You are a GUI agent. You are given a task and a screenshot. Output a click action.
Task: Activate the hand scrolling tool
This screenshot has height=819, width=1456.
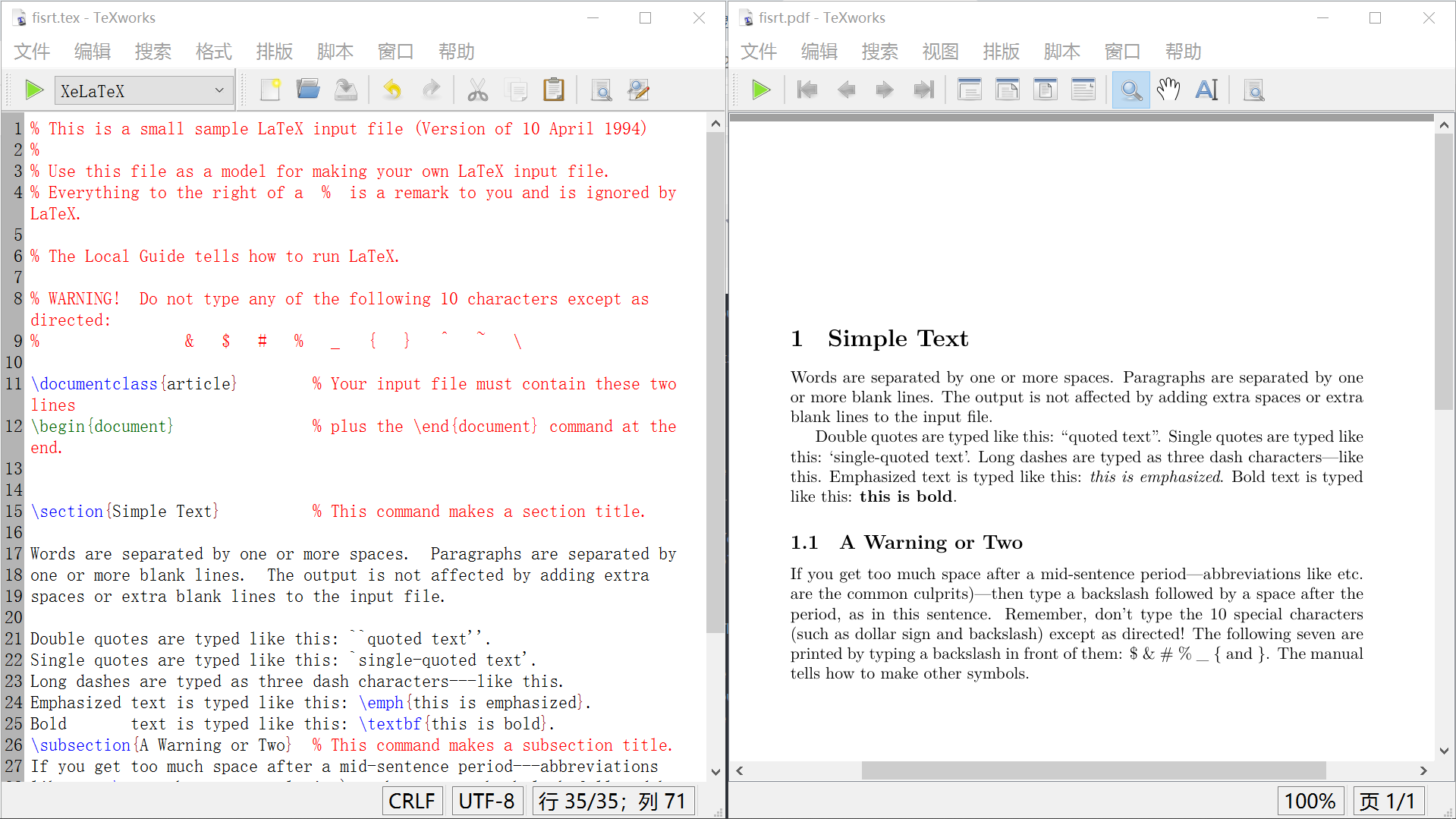1168,90
